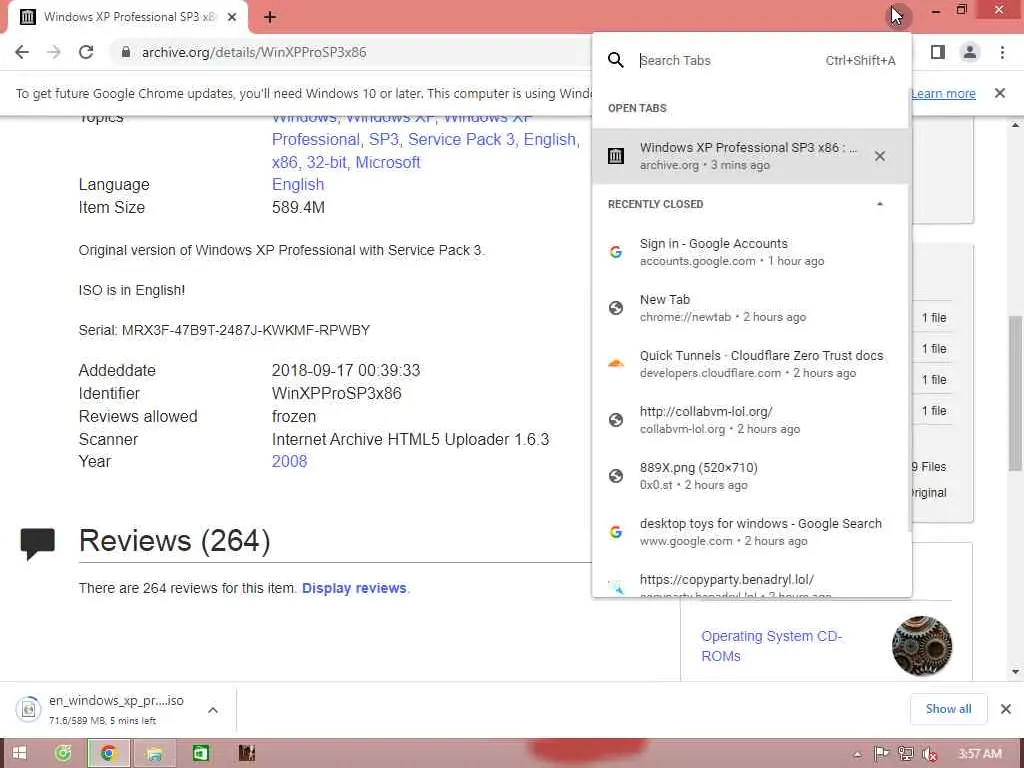
Task: Click the browser forward arrow
Action: (x=54, y=52)
